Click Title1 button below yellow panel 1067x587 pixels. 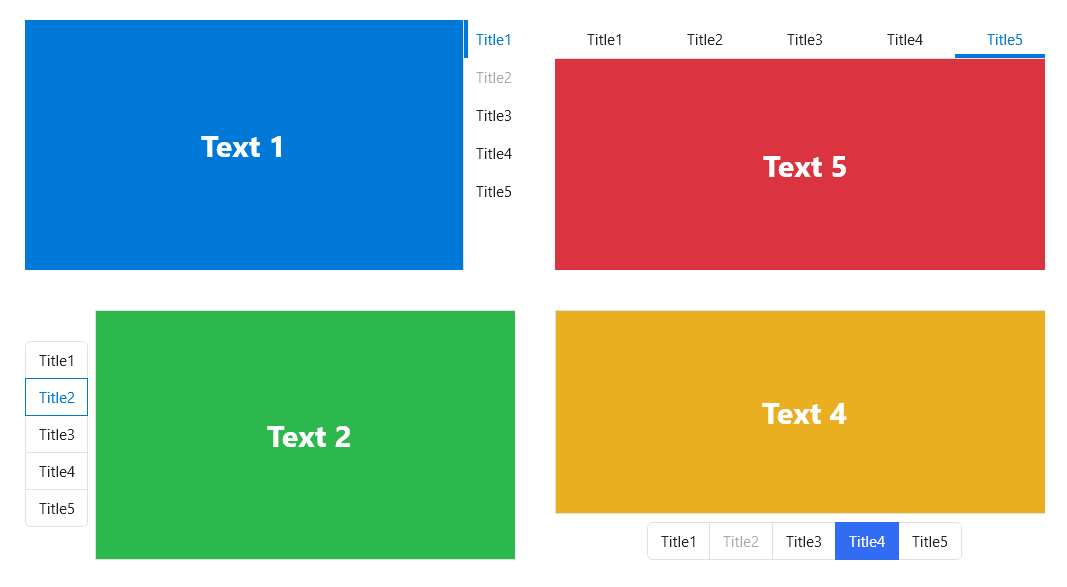pos(678,541)
